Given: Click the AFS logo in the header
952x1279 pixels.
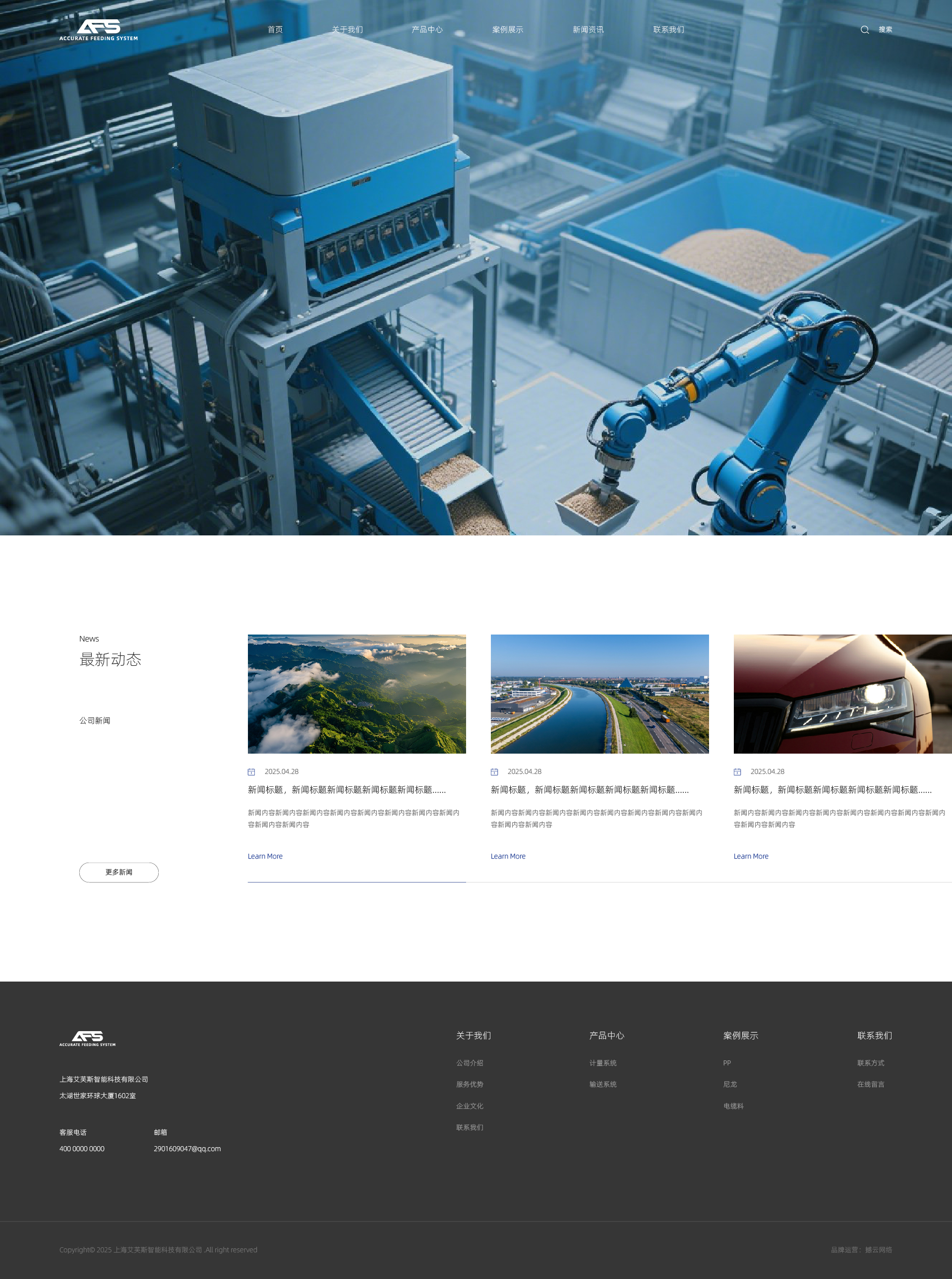Looking at the screenshot, I should point(99,30).
